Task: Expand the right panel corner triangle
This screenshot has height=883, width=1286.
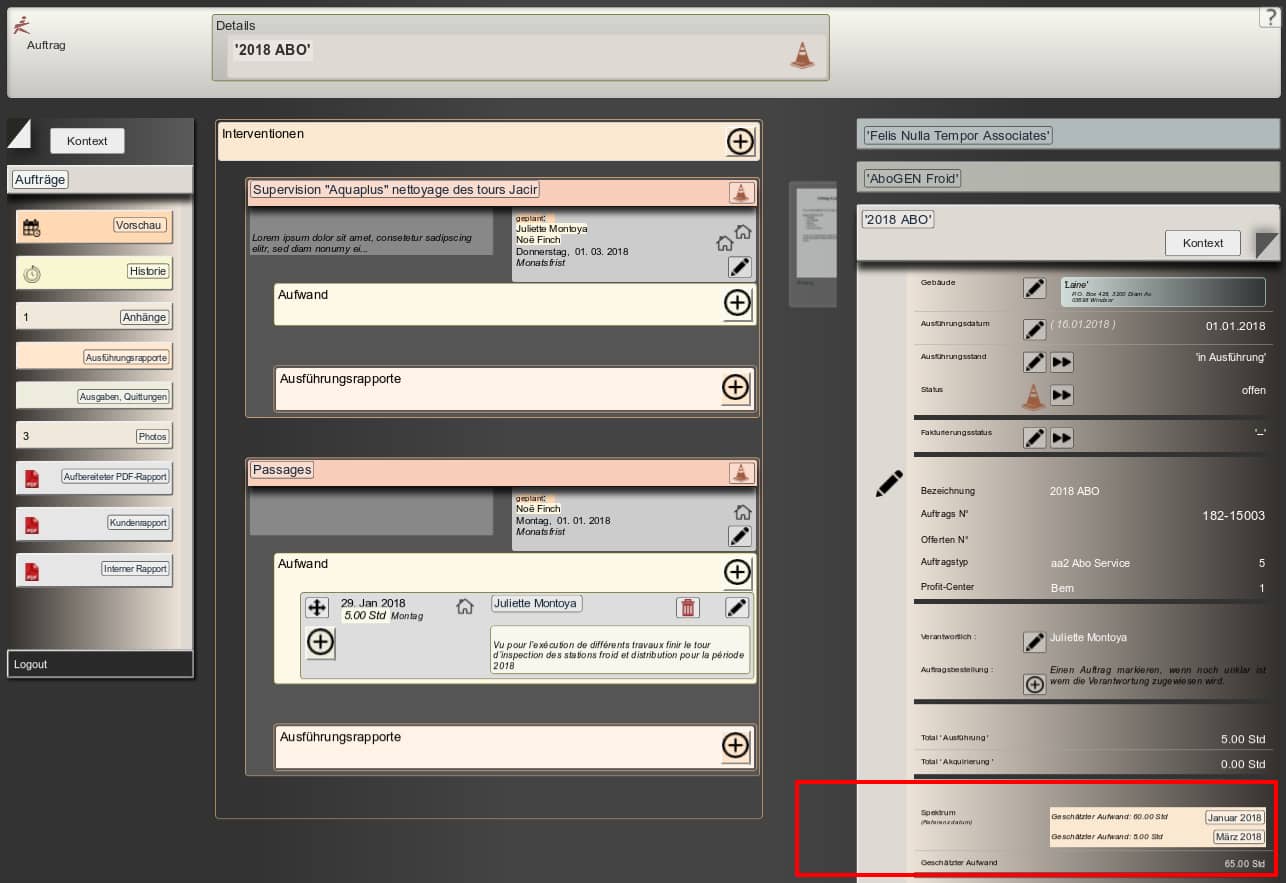Action: click(x=1267, y=245)
